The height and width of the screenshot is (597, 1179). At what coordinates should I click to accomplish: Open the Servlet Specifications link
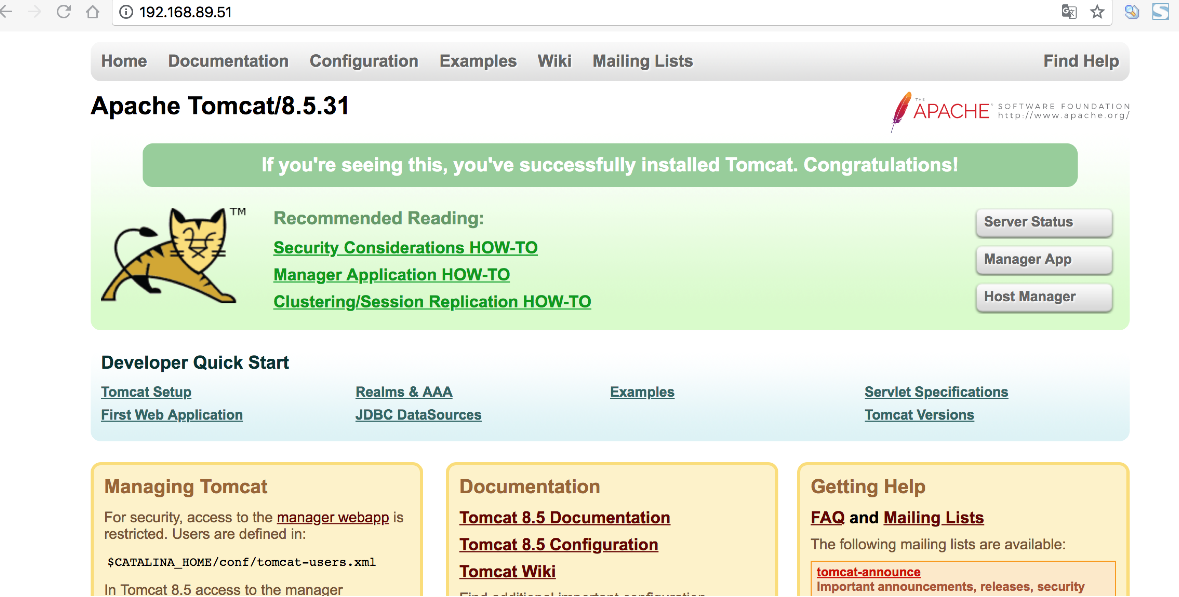click(x=936, y=392)
